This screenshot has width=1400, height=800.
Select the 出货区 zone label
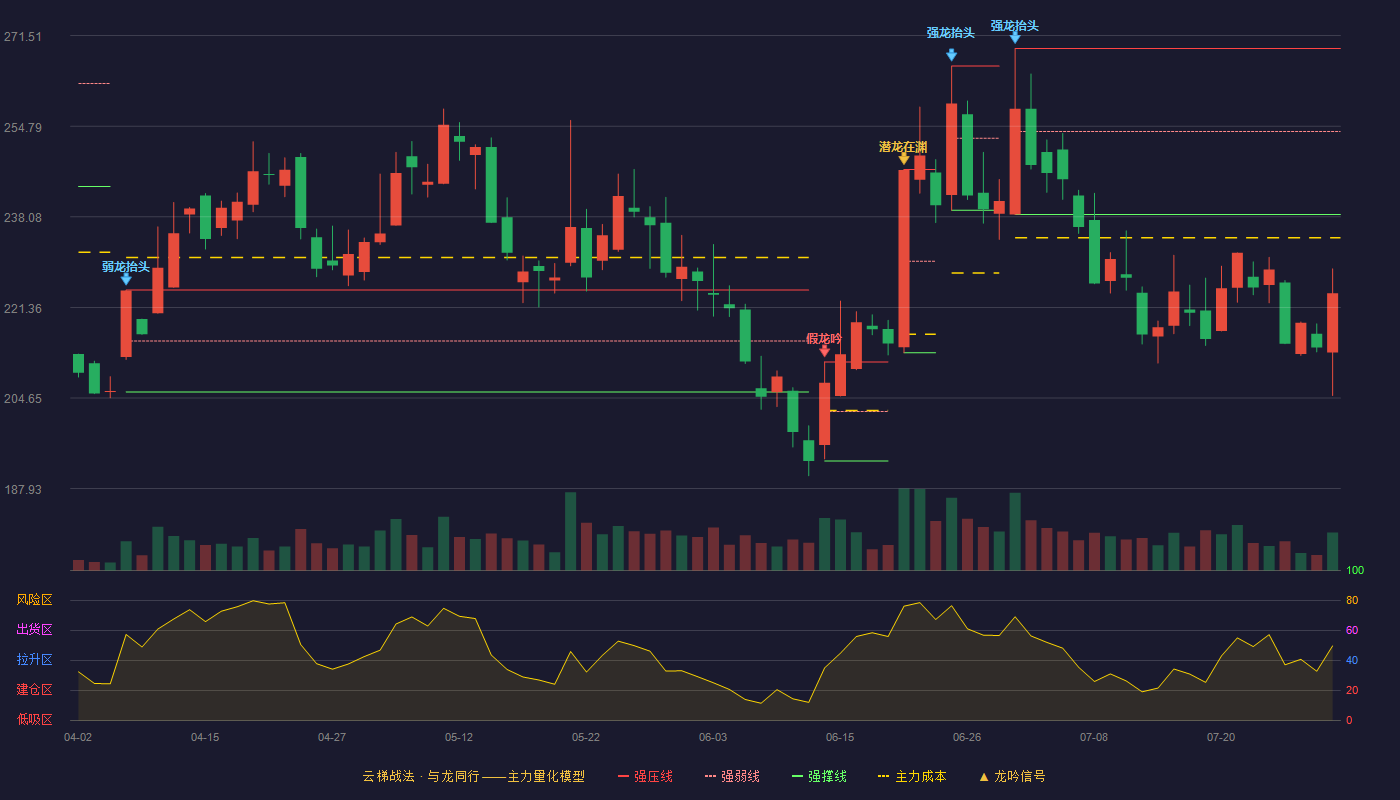pos(35,630)
